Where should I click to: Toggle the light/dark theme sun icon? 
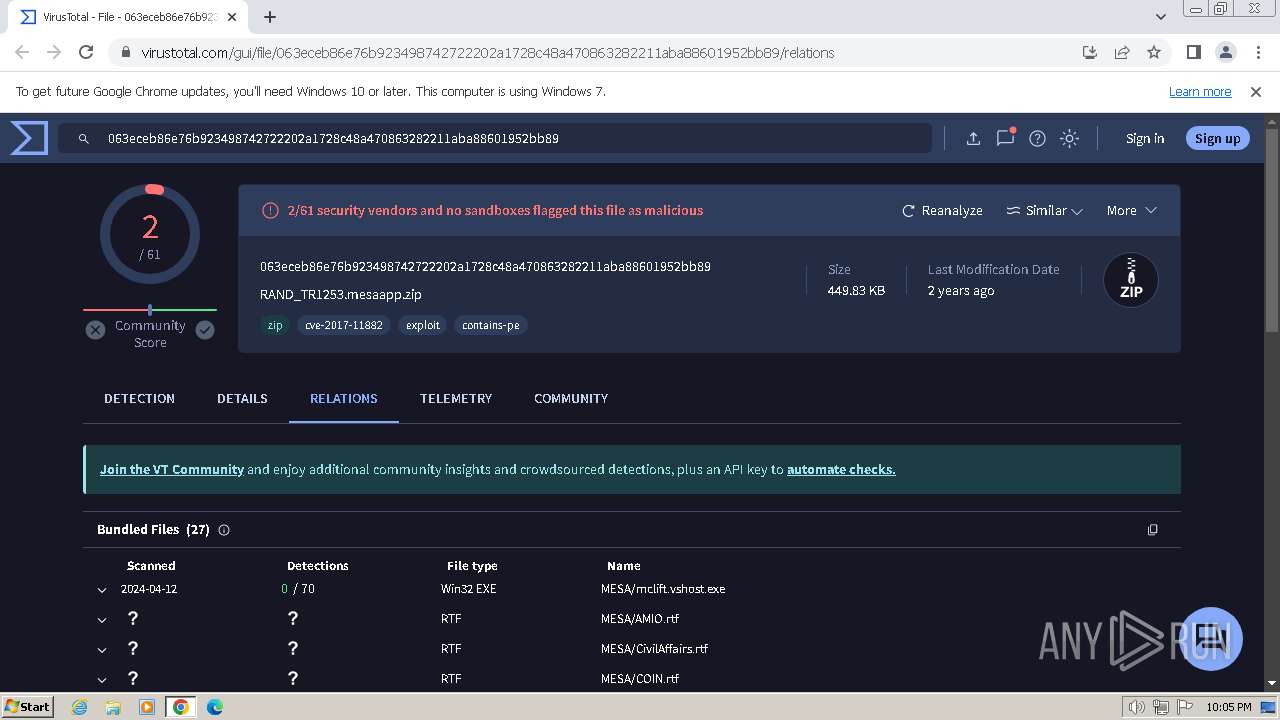click(x=1070, y=139)
